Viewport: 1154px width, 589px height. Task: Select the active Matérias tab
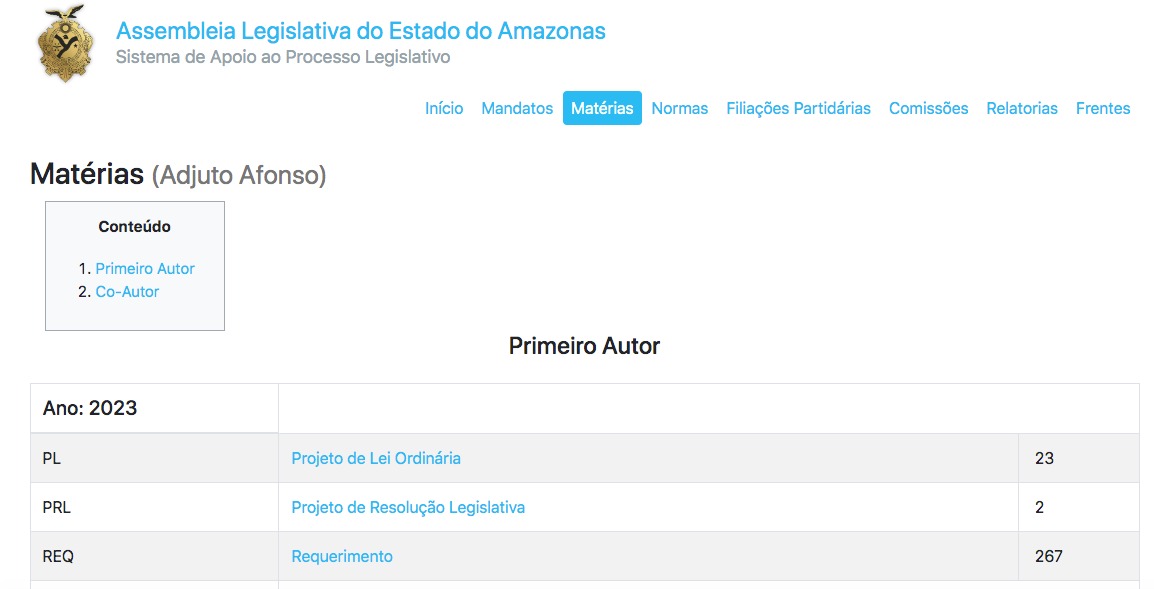point(602,108)
